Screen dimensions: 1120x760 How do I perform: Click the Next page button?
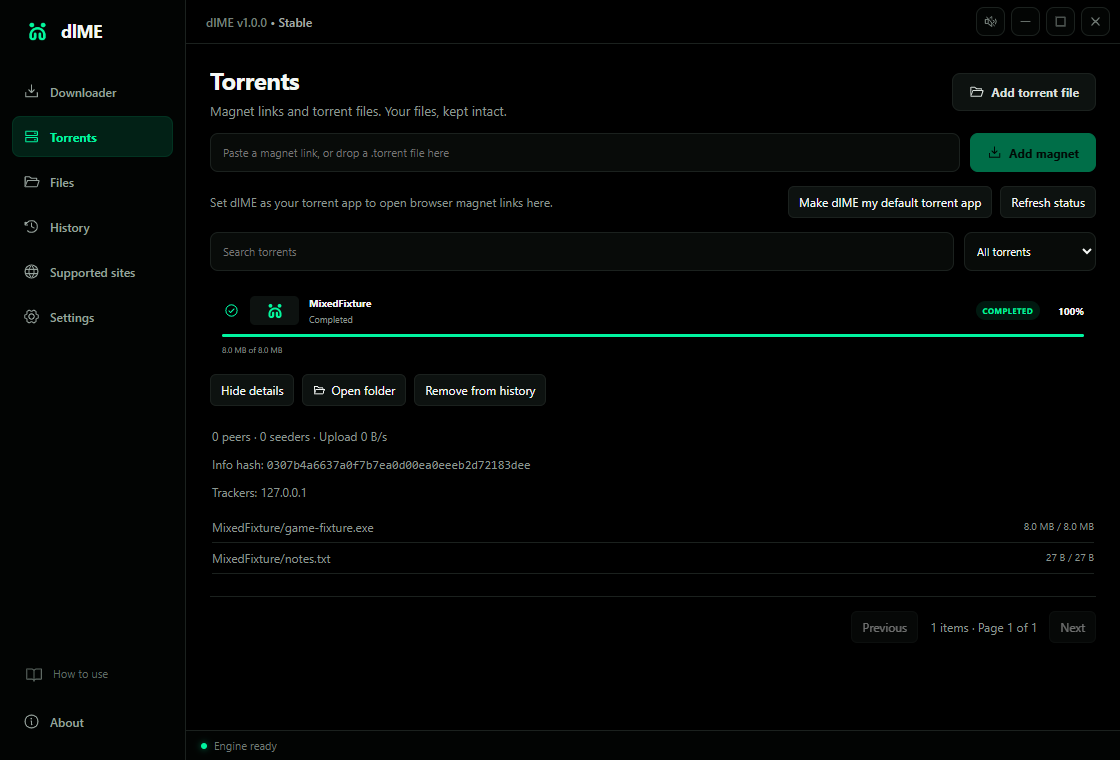pos(1072,627)
